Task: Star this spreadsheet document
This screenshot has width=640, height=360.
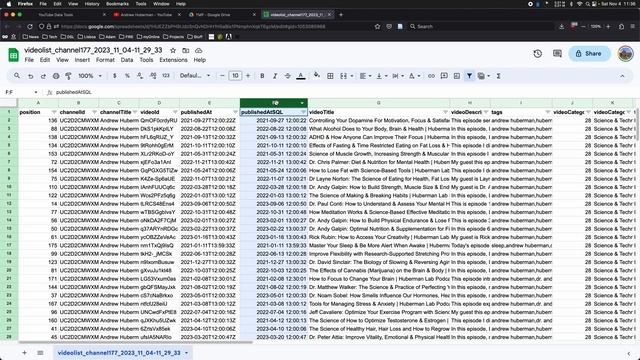Action: [173, 51]
